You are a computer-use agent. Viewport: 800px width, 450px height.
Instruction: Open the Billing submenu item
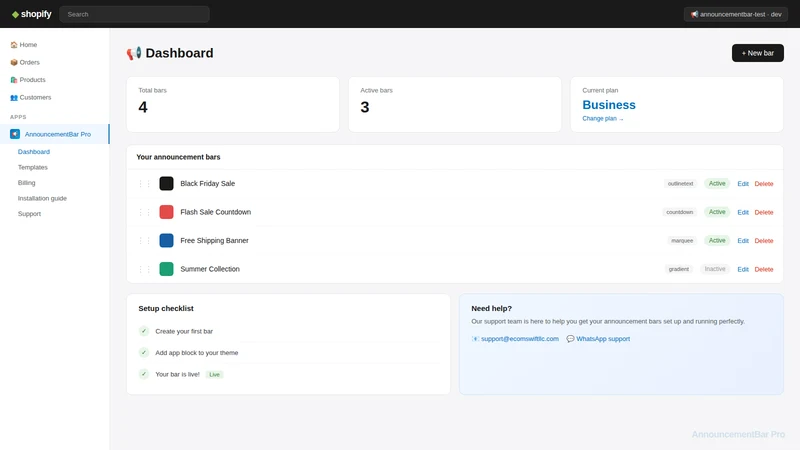(27, 183)
